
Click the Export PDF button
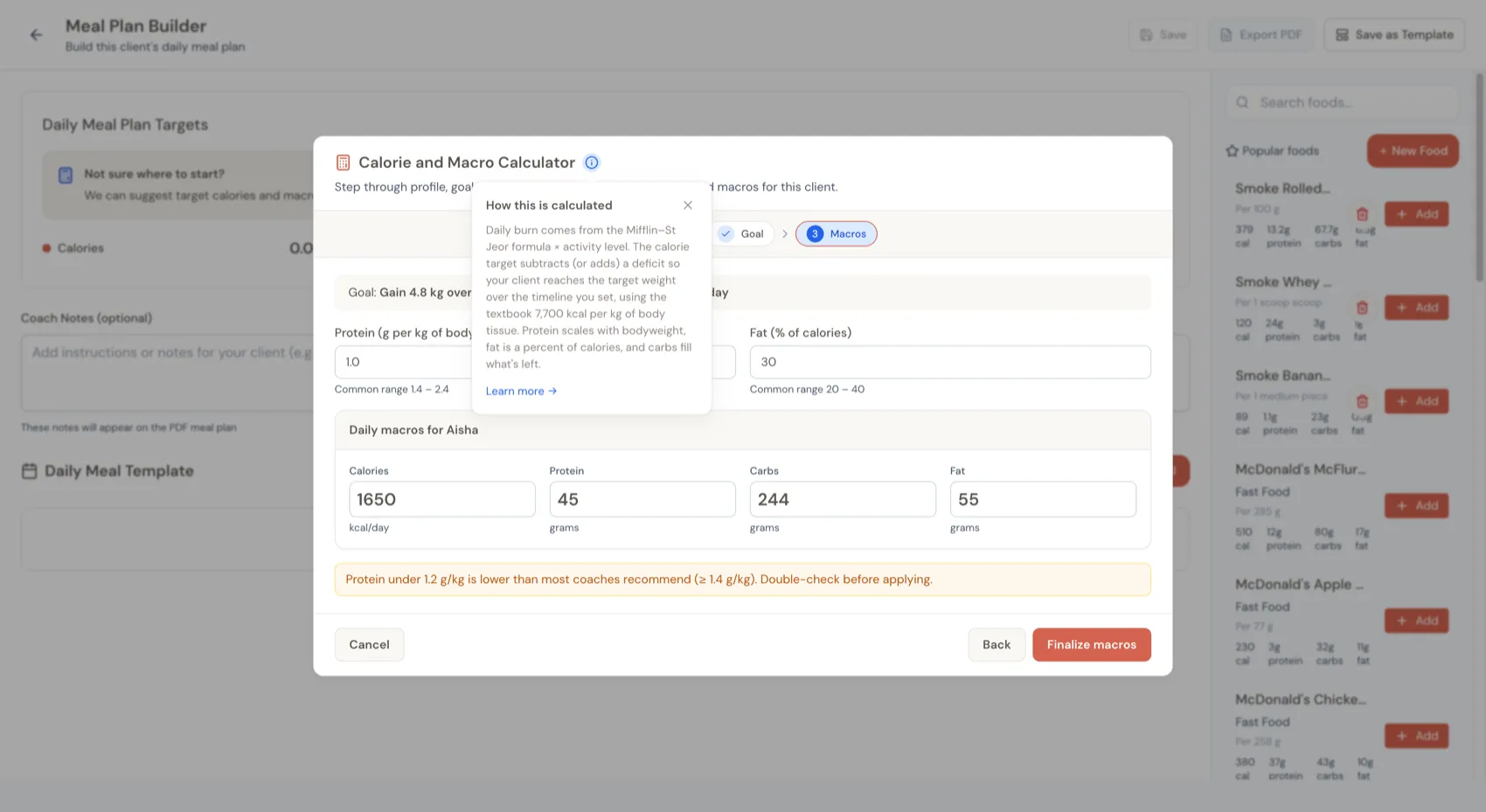[x=1260, y=35]
